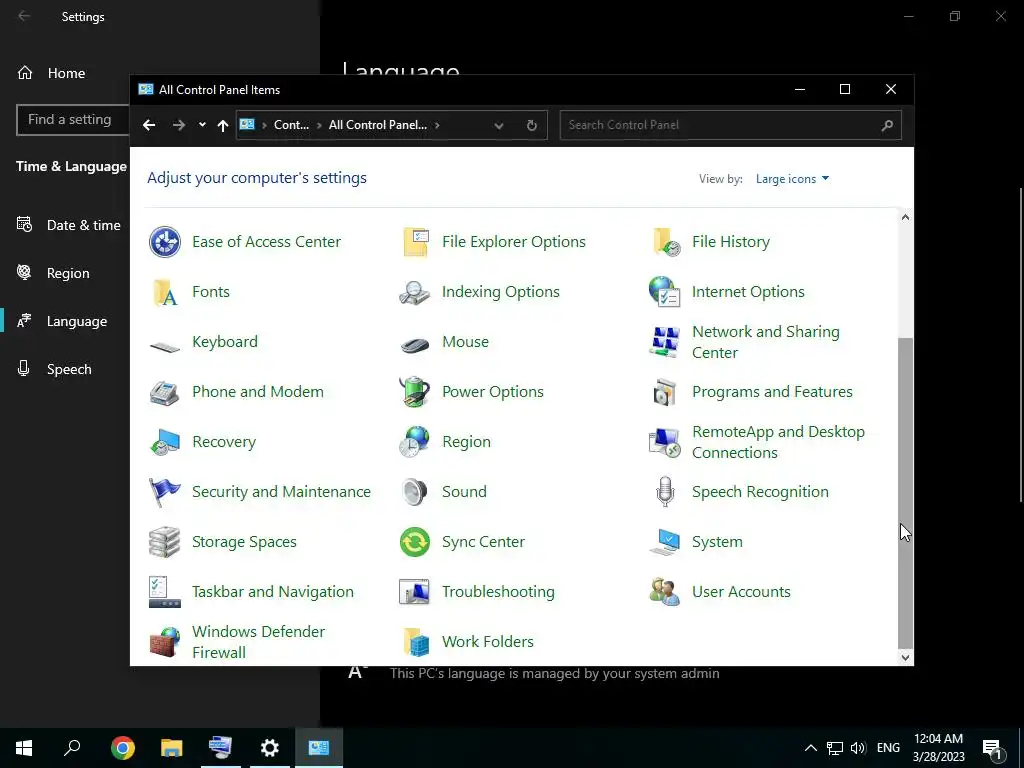Expand the chevron before 'Cont...' breadcrumb
This screenshot has height=768, width=1024.
pyautogui.click(x=264, y=125)
